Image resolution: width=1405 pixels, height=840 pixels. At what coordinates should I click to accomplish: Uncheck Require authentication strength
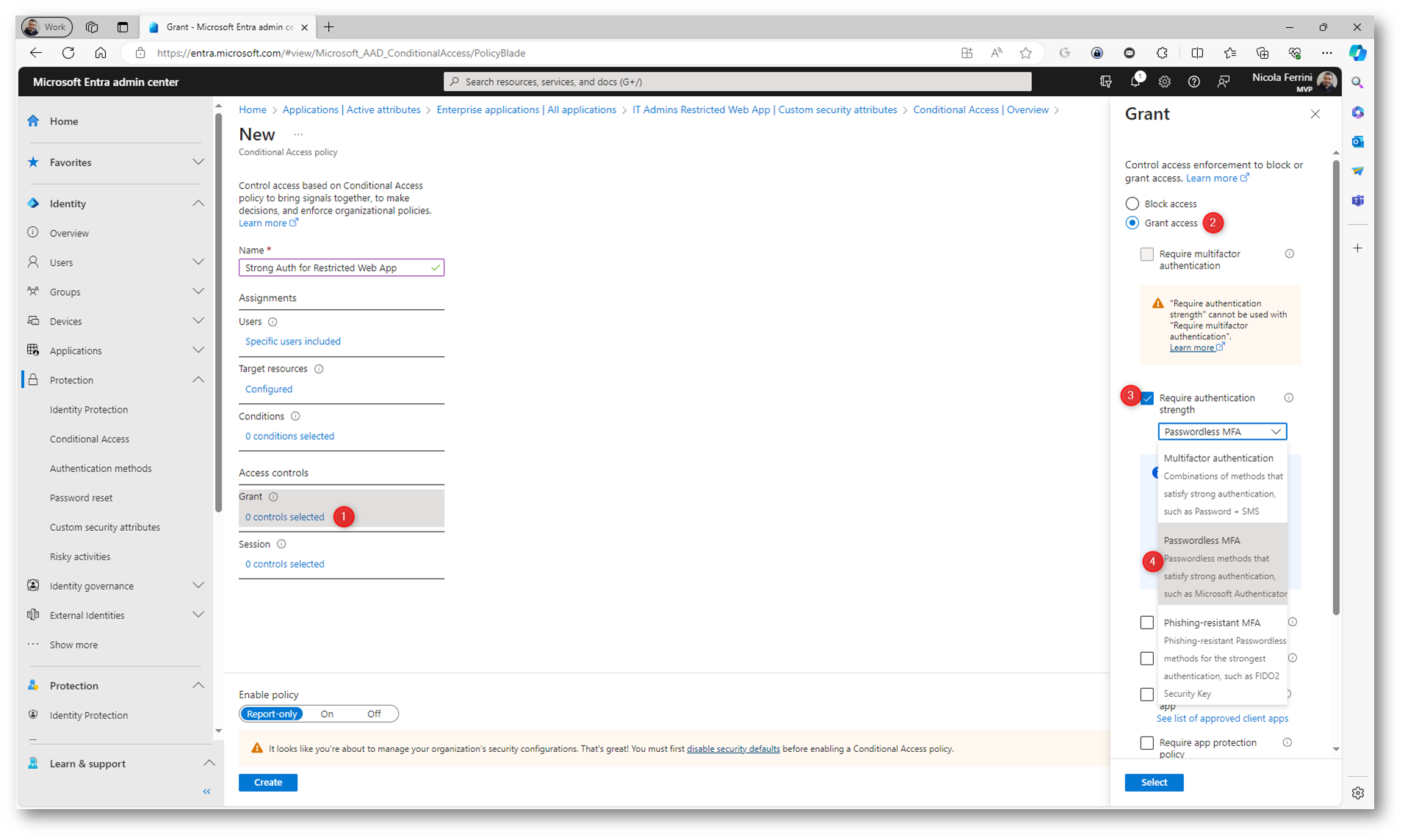[1147, 398]
